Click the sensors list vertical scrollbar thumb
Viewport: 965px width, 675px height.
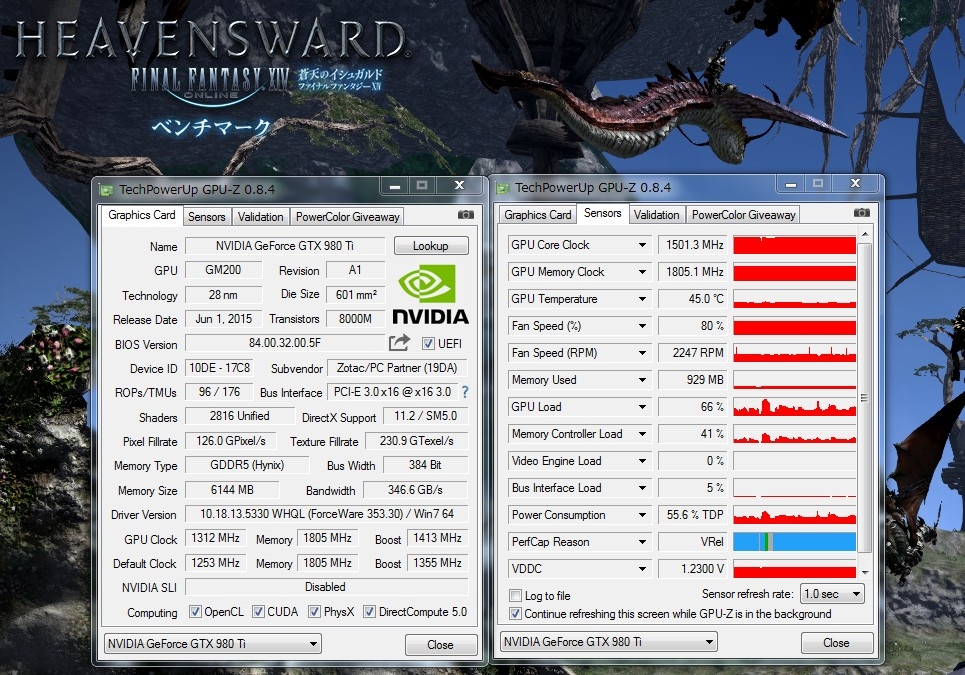pos(865,397)
